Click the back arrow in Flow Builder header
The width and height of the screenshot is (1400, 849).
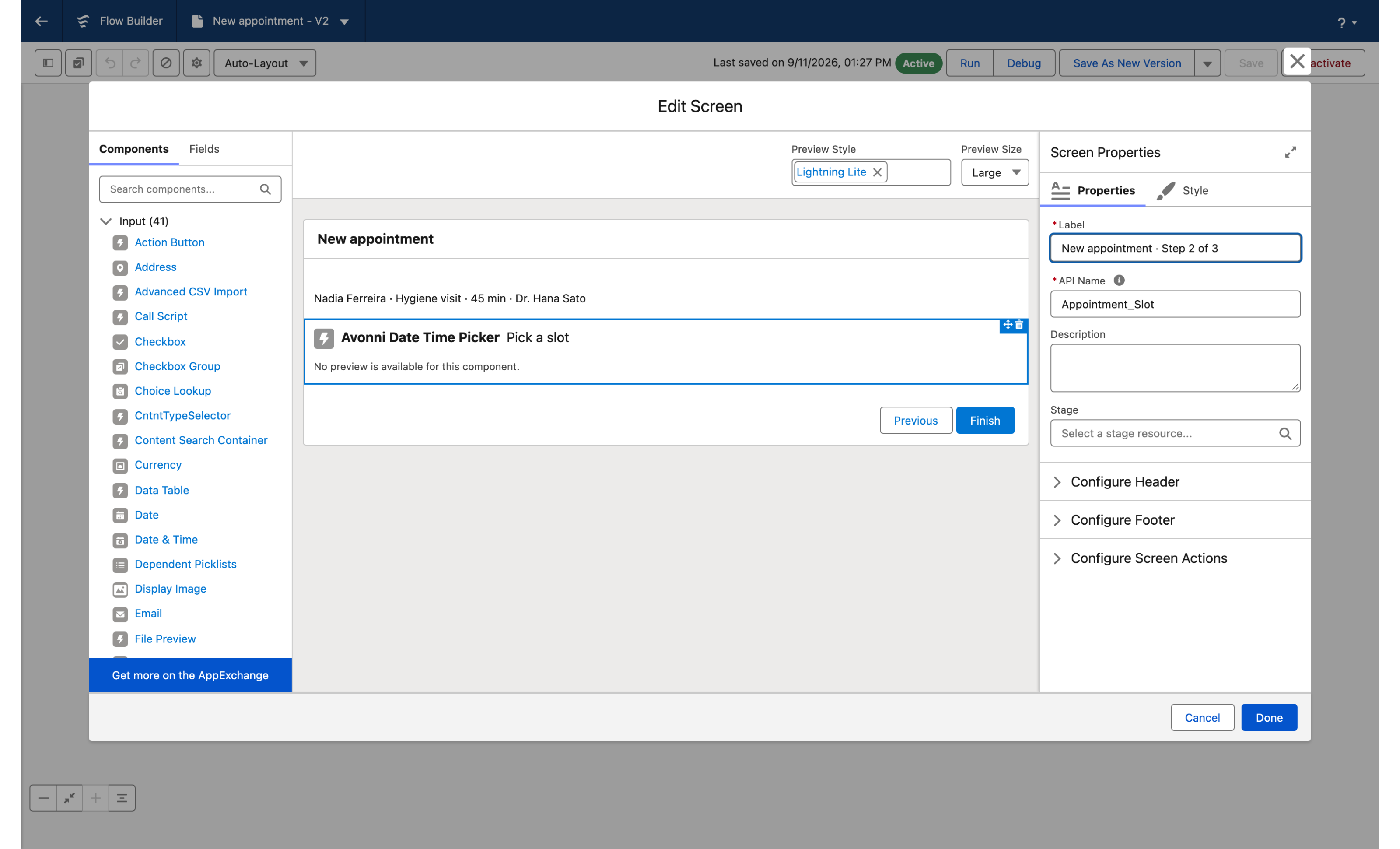(41, 21)
